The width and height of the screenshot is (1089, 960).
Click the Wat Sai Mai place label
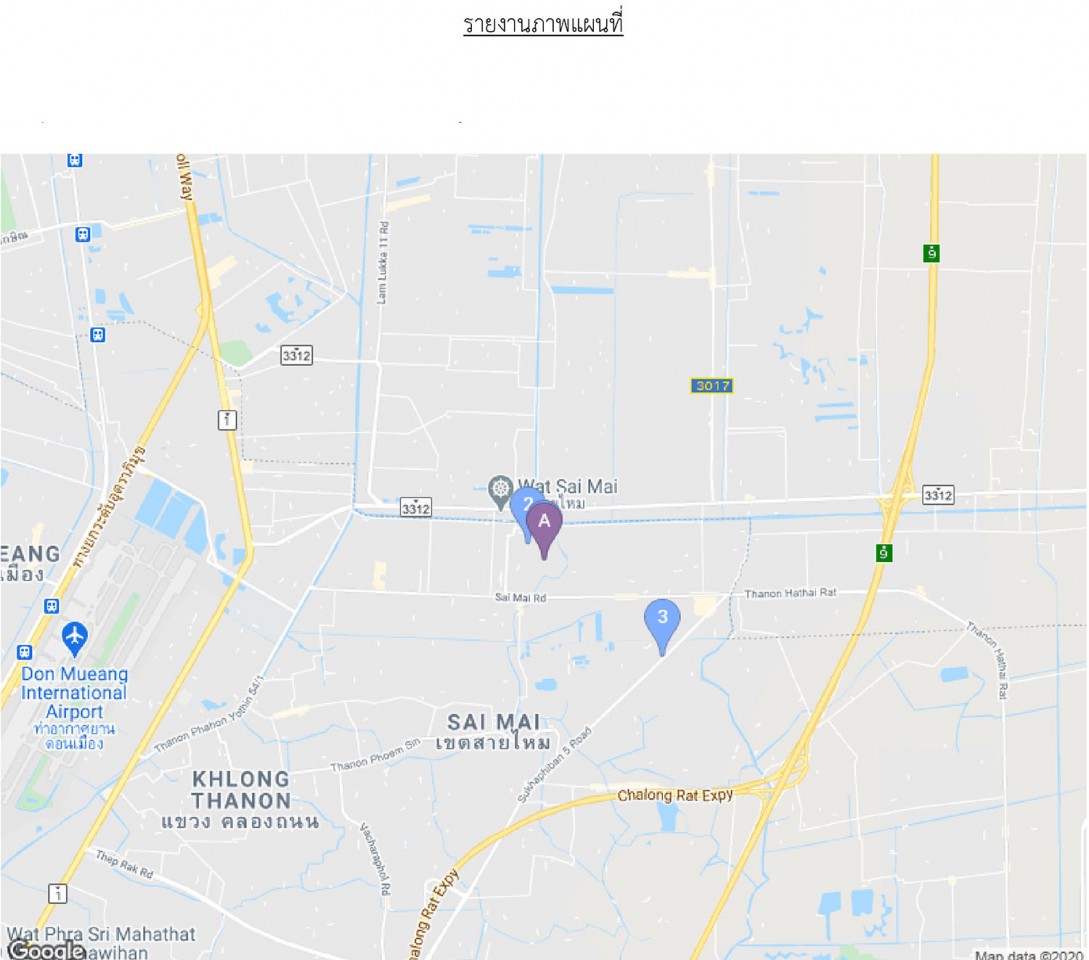pos(567,486)
